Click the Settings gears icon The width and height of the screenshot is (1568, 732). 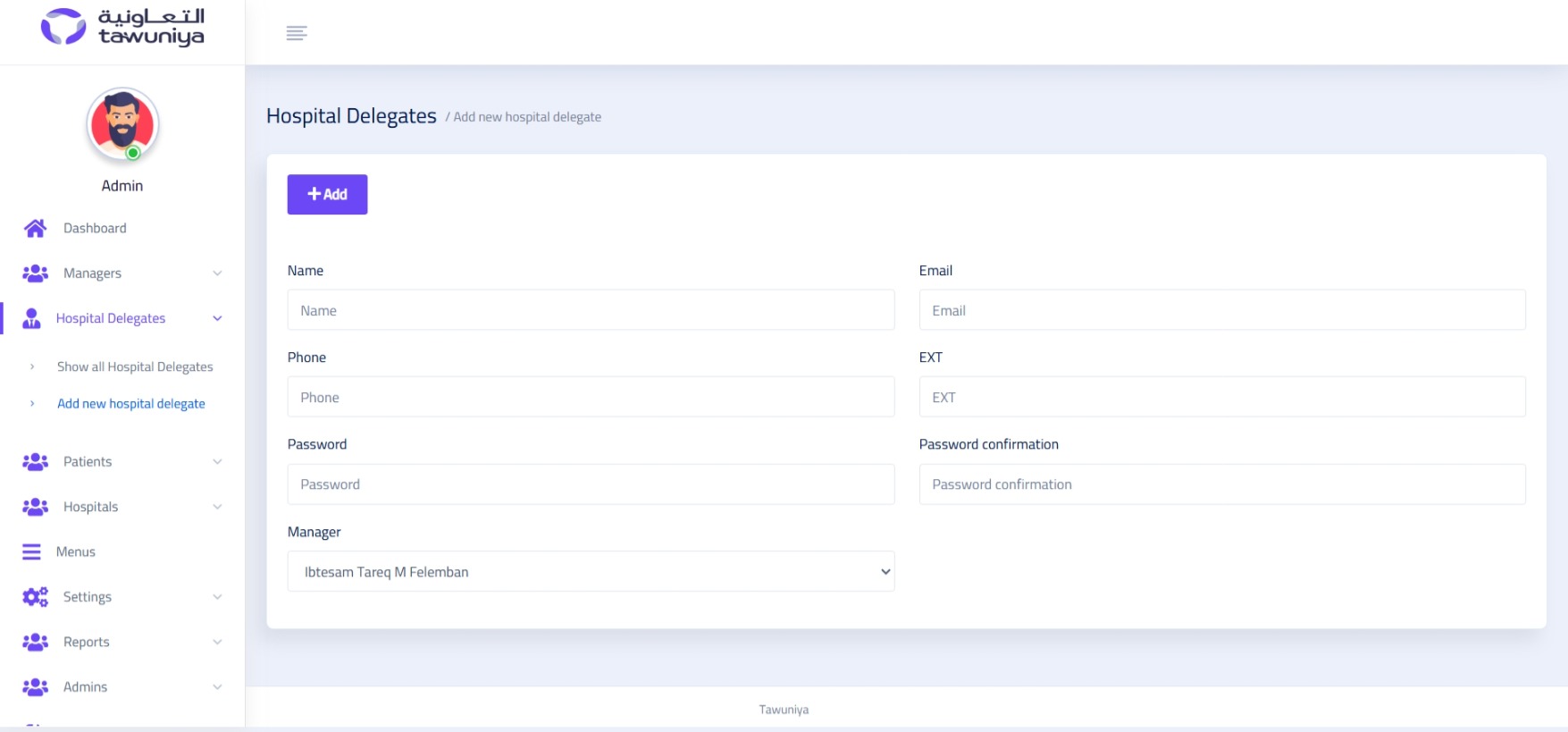(x=35, y=597)
